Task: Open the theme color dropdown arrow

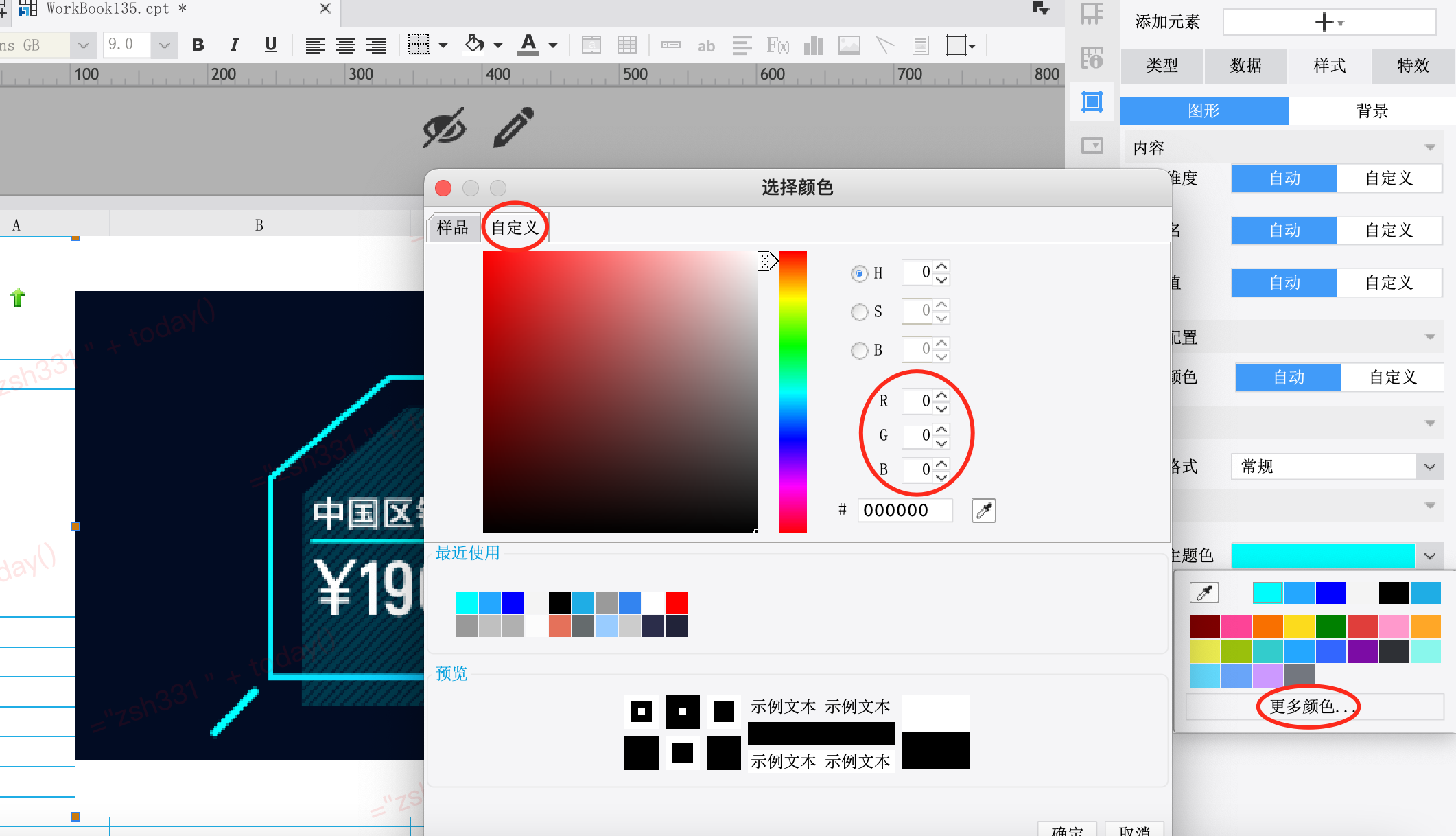Action: [1430, 556]
